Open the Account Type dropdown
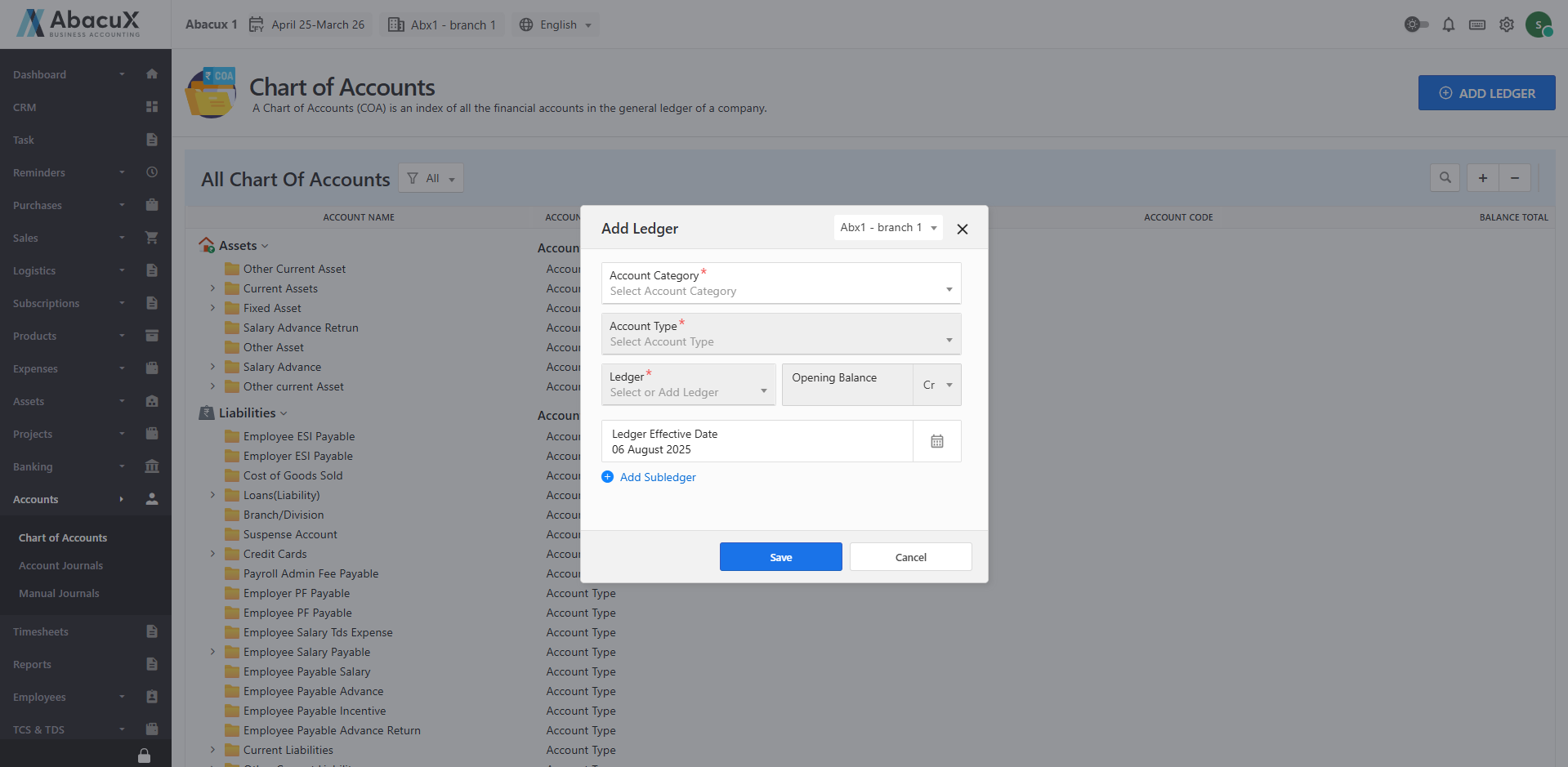The width and height of the screenshot is (1568, 767). coord(780,334)
